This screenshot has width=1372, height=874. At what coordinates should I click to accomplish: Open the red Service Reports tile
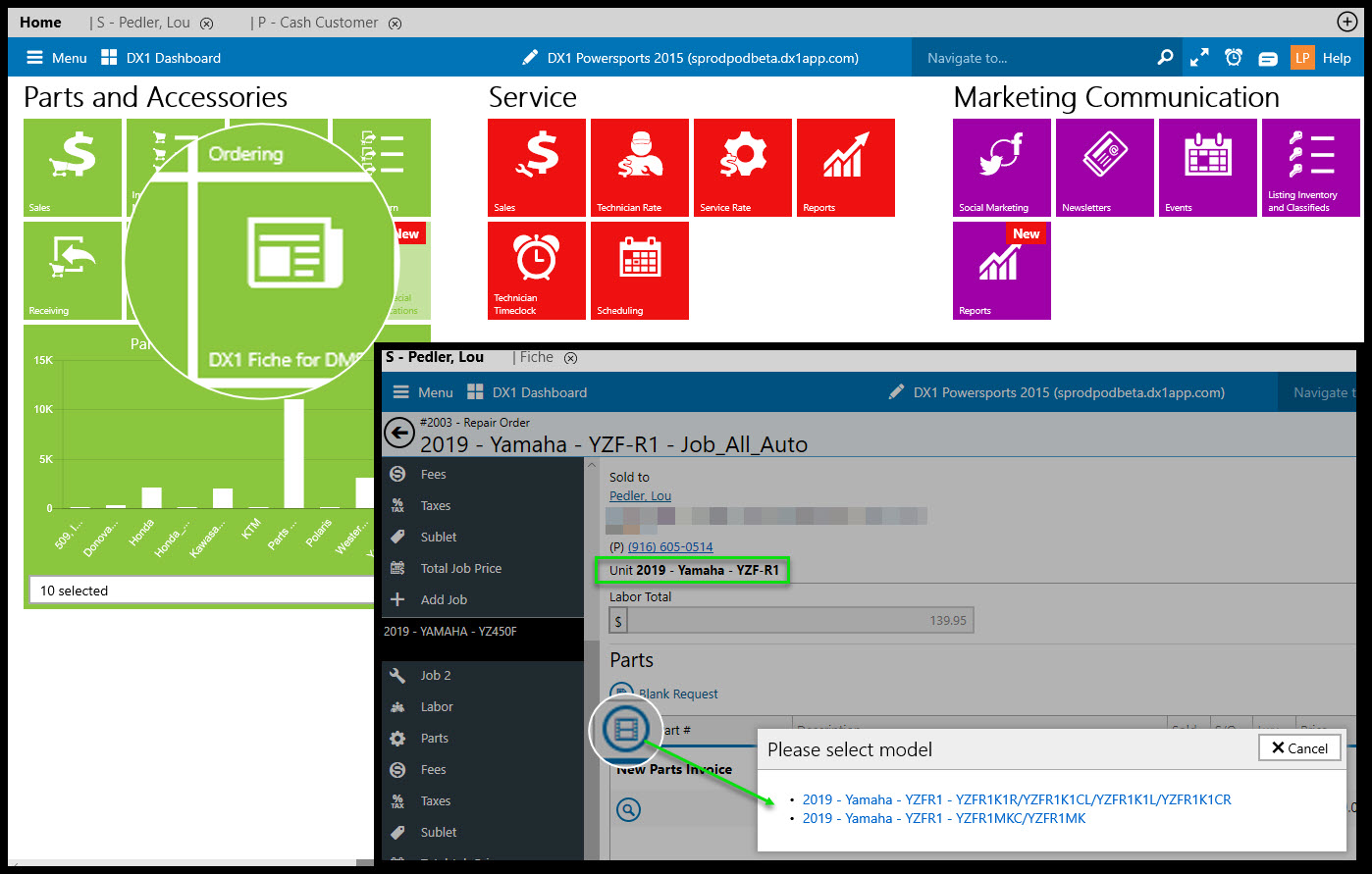(x=846, y=168)
